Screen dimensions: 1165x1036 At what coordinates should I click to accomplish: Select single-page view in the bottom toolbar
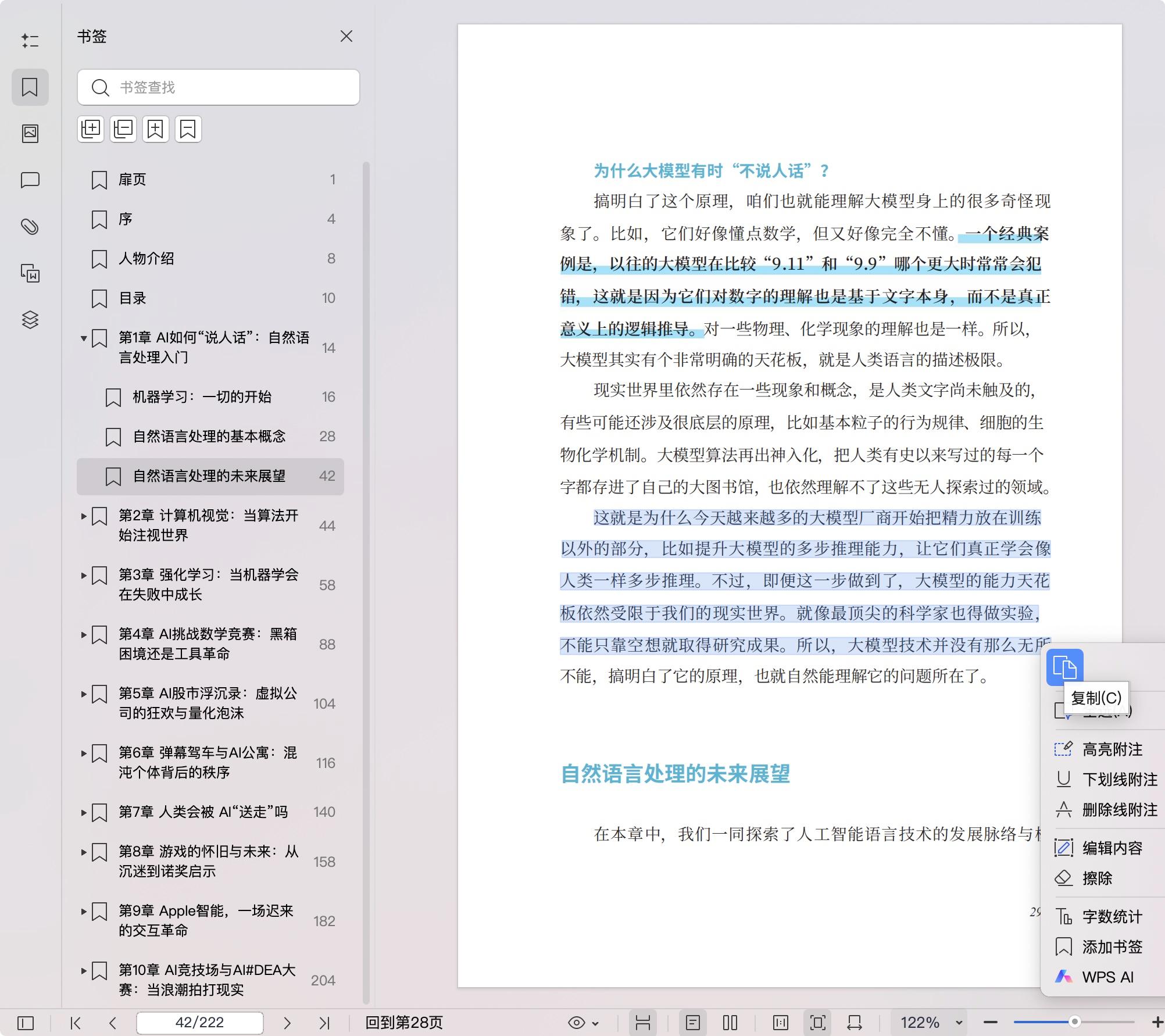pos(693,1021)
